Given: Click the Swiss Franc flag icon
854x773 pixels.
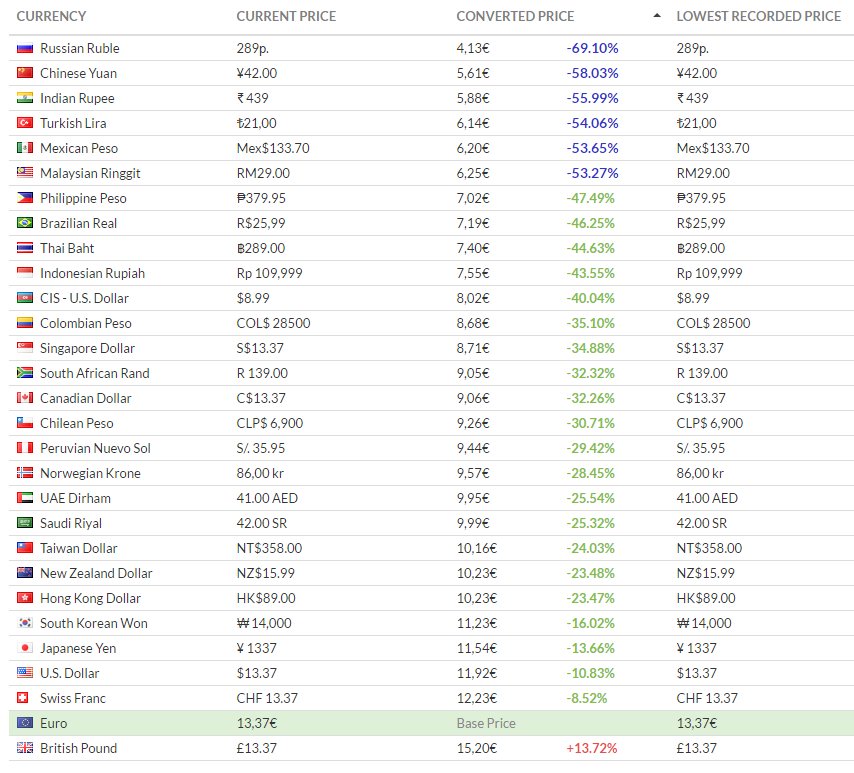Looking at the screenshot, I should coord(22,698).
